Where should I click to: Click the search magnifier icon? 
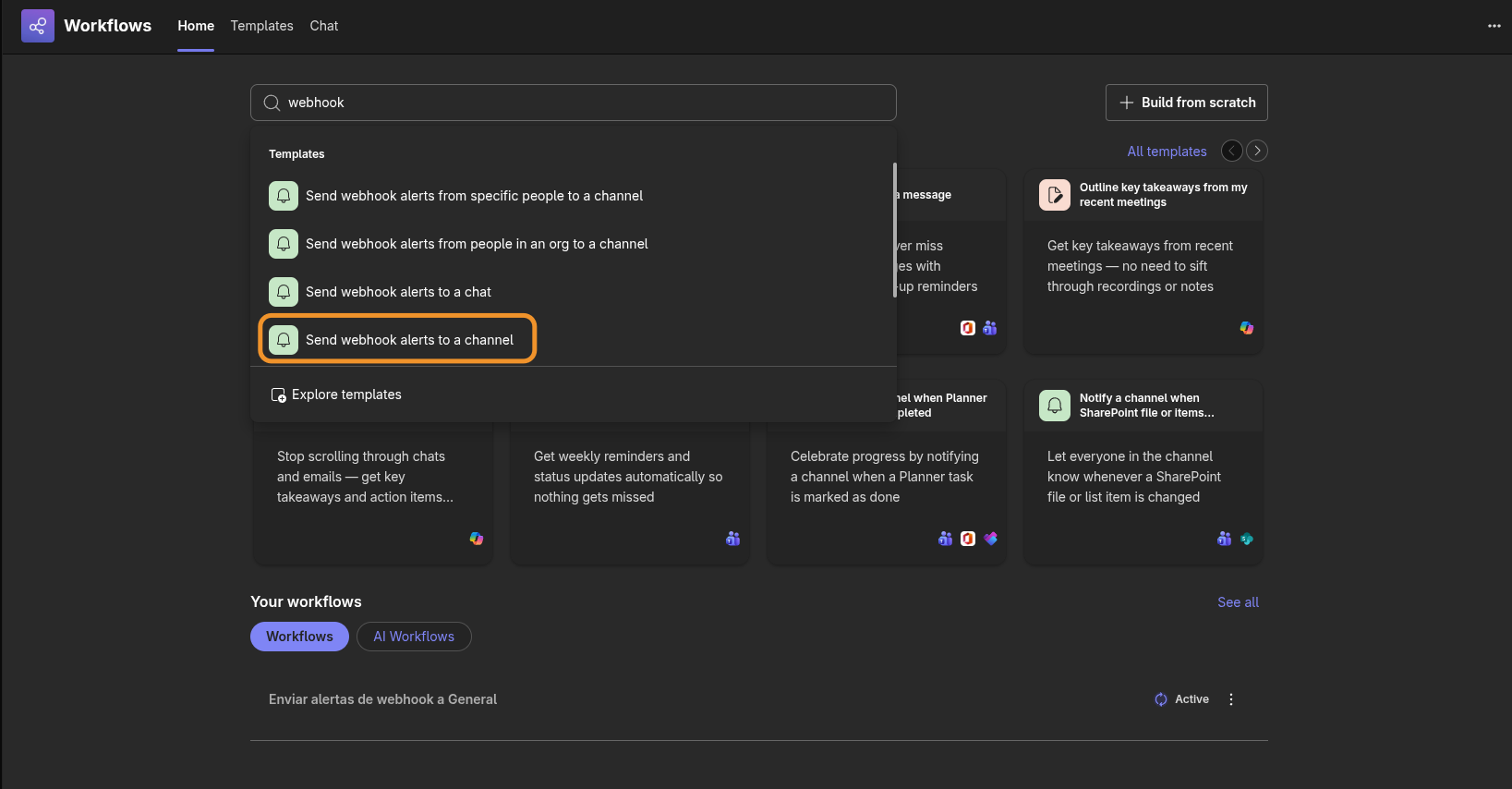[x=272, y=103]
